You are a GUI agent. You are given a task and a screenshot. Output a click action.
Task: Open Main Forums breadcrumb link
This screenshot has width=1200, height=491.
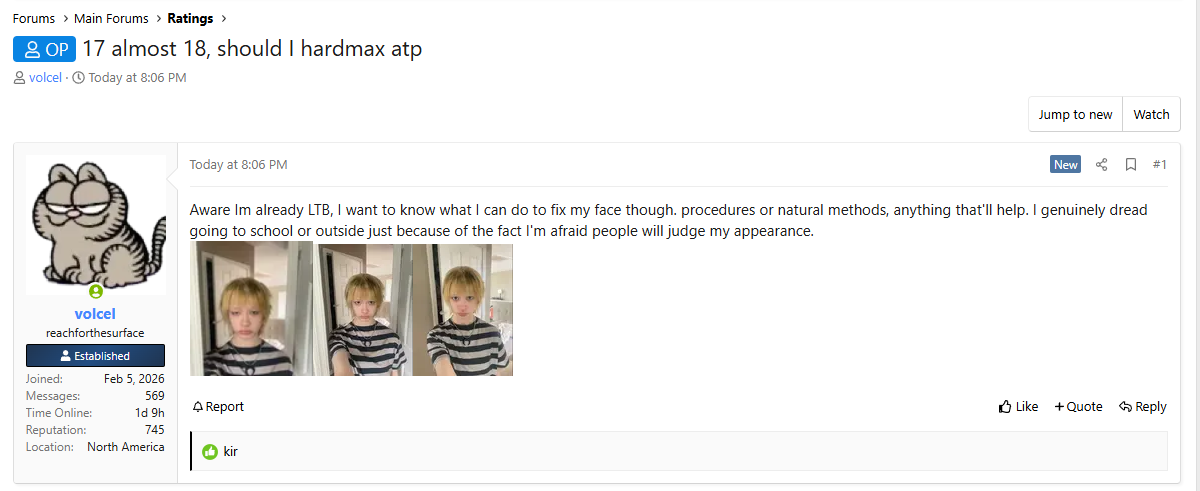(x=111, y=18)
